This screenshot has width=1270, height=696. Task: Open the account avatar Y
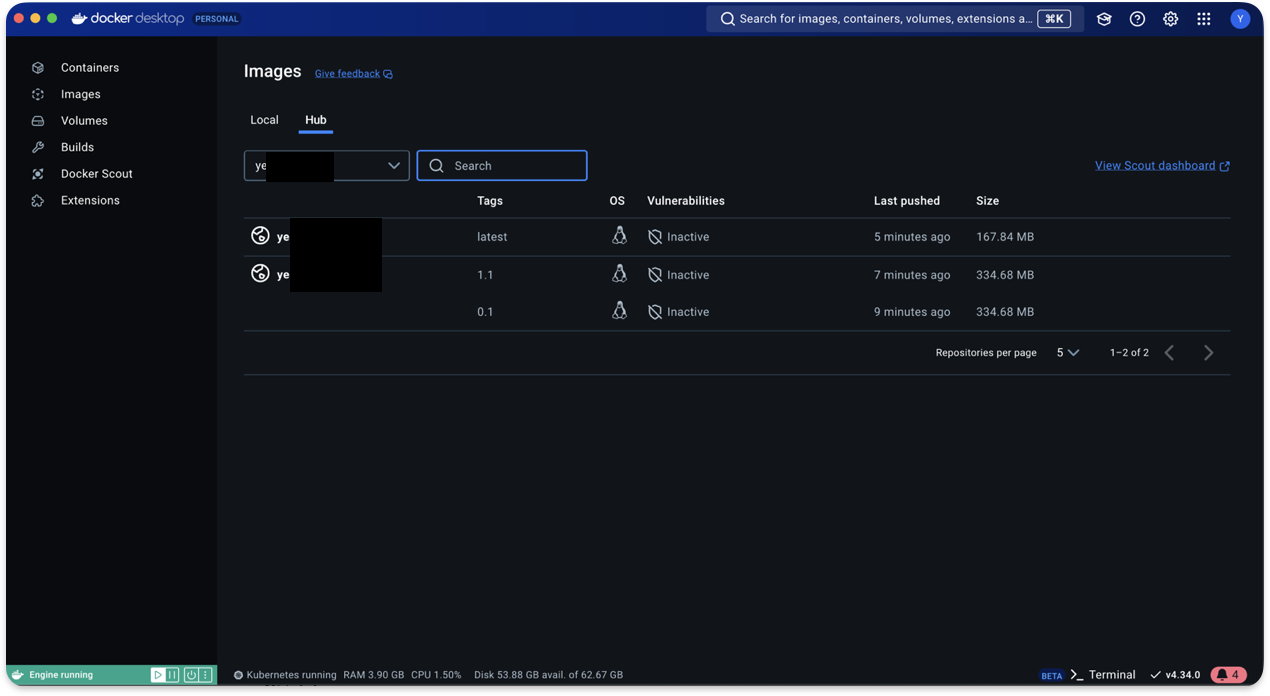[1240, 19]
